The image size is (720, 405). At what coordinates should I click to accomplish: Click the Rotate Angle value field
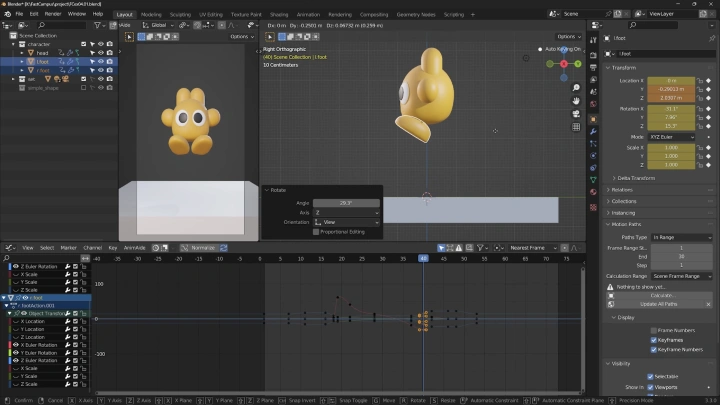346,203
